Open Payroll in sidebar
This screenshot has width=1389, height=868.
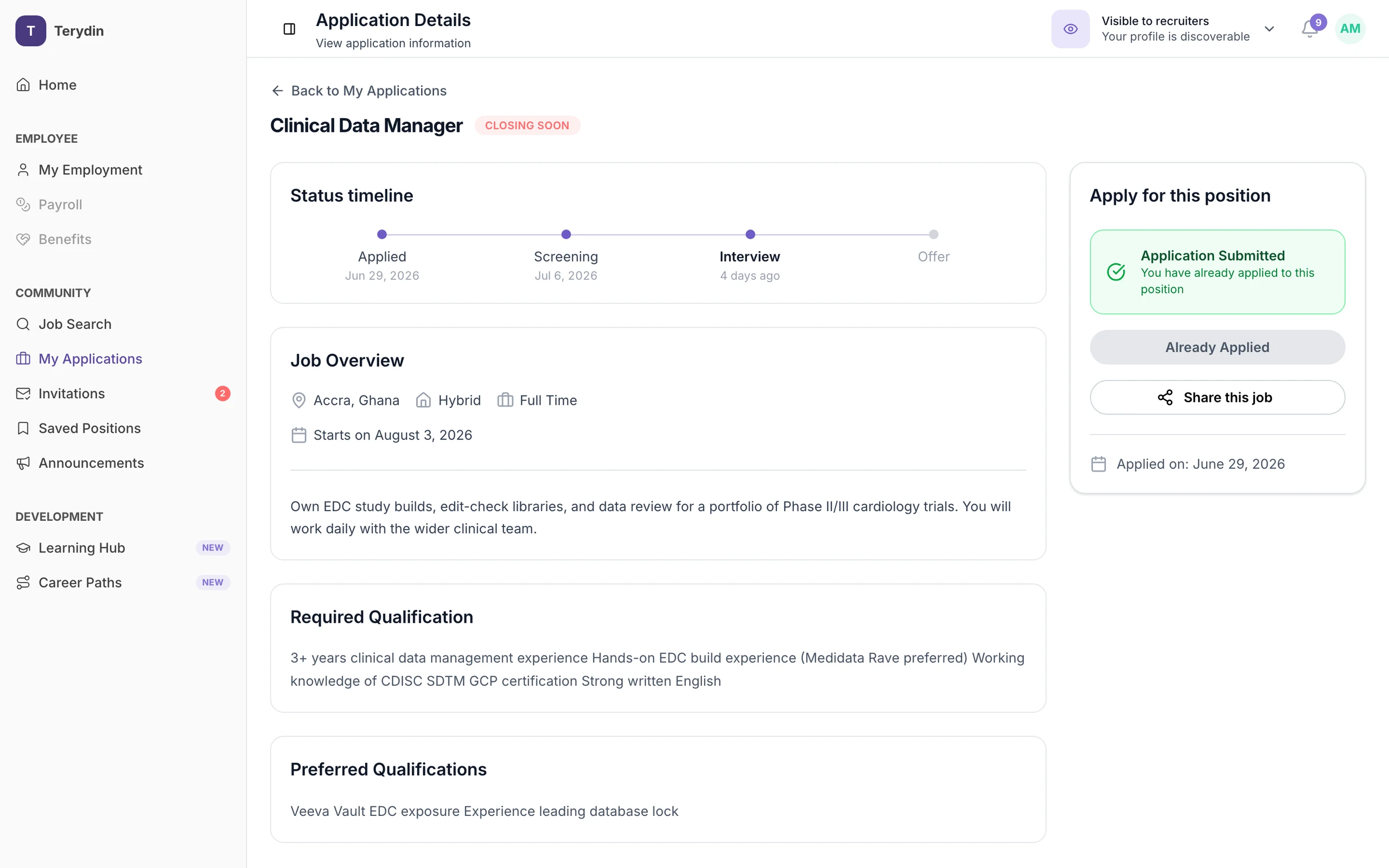[123, 205]
